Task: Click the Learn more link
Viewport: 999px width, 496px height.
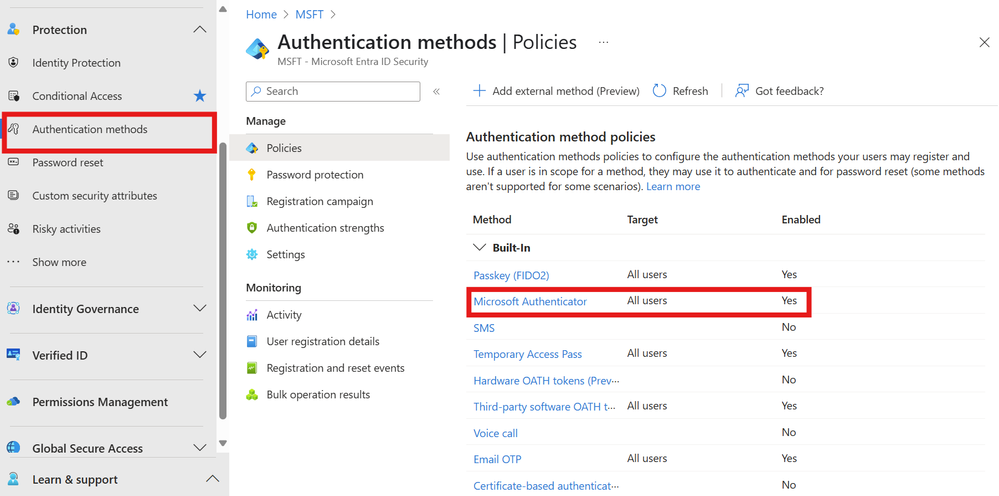Action: 673,187
